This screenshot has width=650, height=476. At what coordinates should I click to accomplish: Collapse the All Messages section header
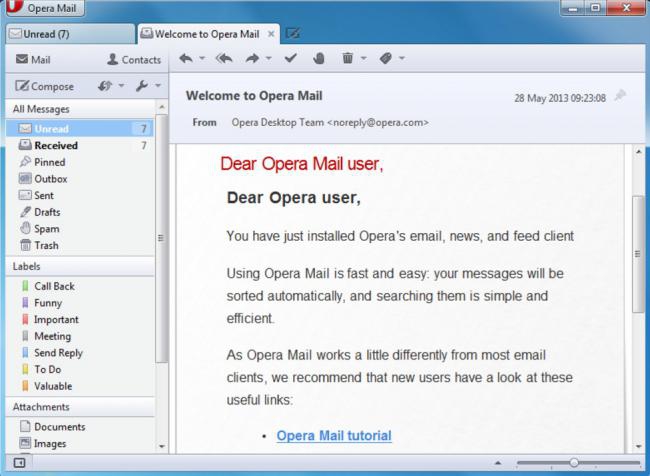point(80,109)
